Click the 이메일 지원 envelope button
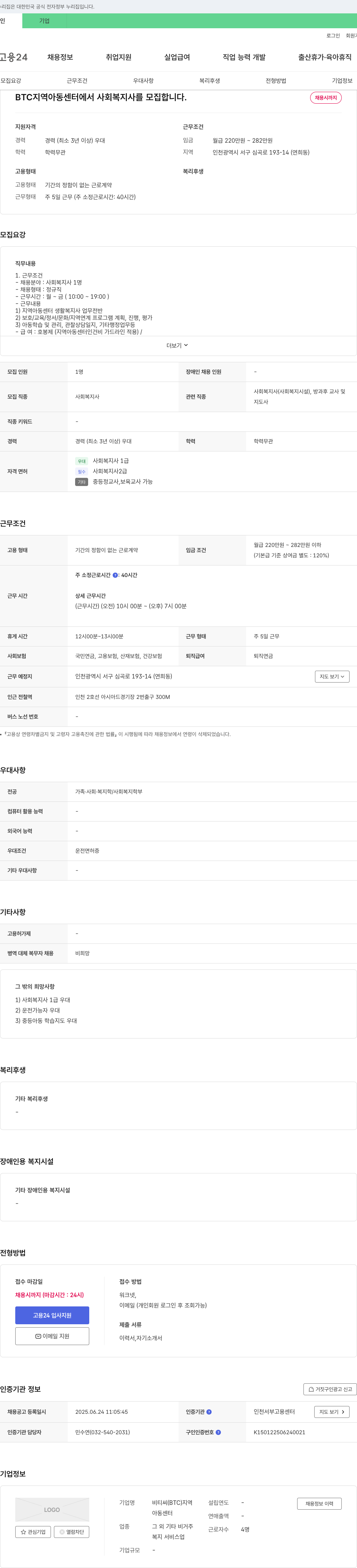The height and width of the screenshot is (1568, 357). pyautogui.click(x=52, y=1336)
